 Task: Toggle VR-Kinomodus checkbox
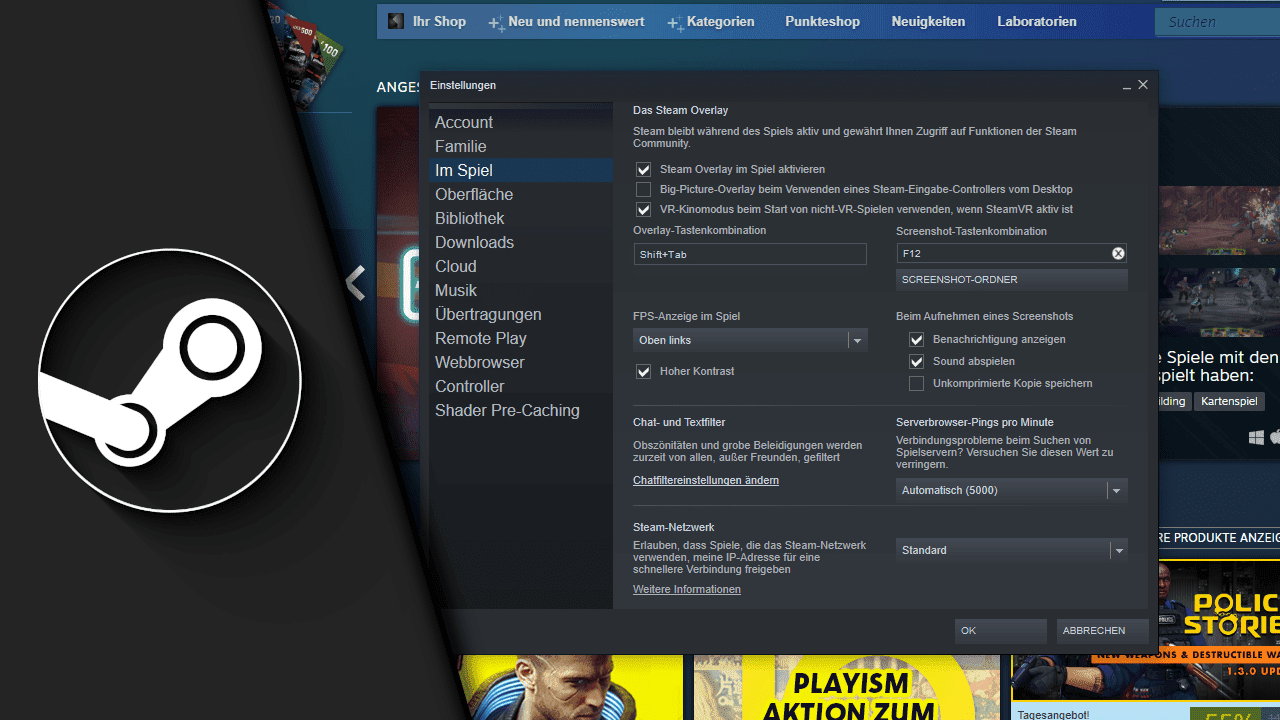pos(643,210)
